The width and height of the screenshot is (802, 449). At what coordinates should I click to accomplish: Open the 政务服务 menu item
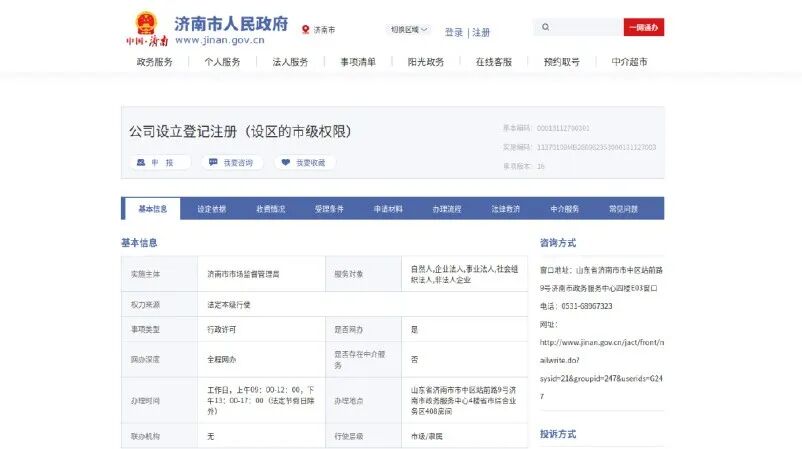point(155,62)
